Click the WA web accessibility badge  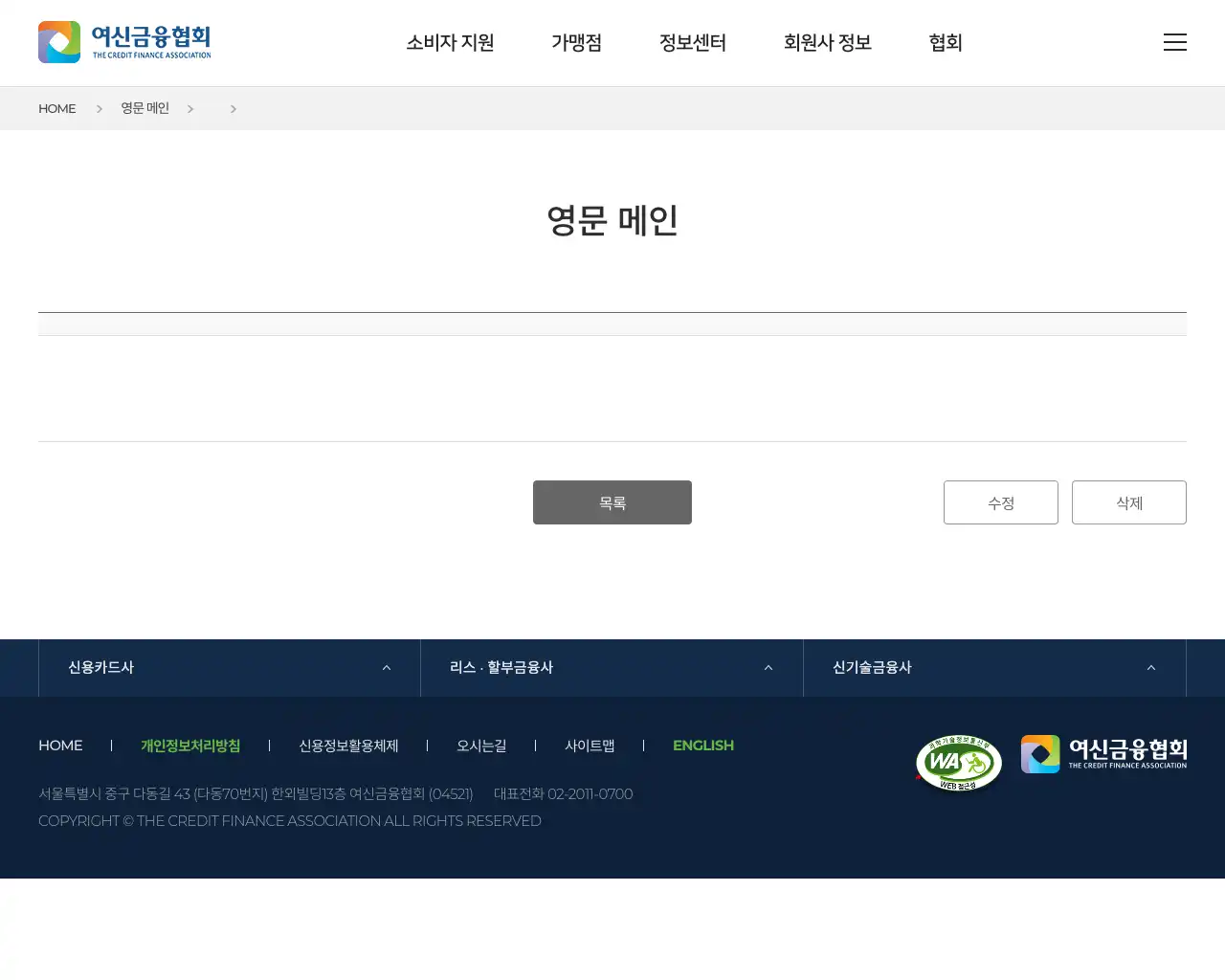959,764
